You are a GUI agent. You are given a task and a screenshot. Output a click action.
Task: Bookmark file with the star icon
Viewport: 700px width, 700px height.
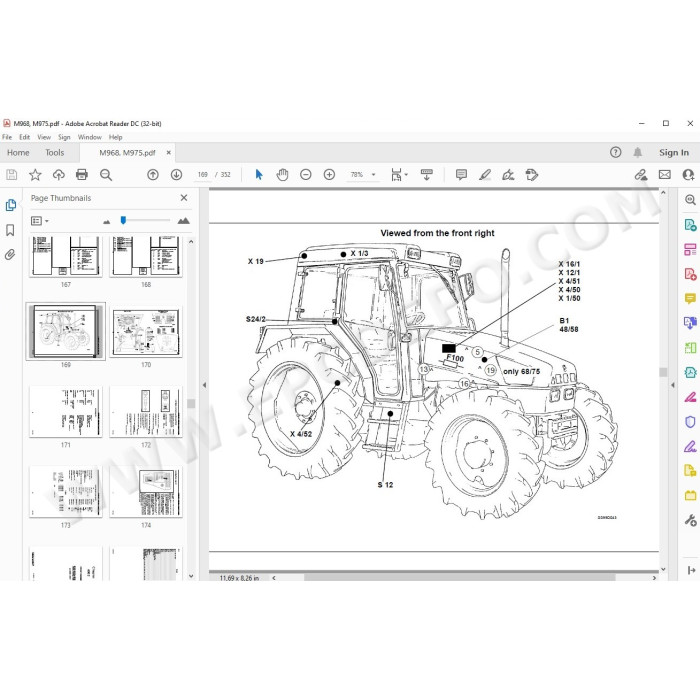click(35, 175)
